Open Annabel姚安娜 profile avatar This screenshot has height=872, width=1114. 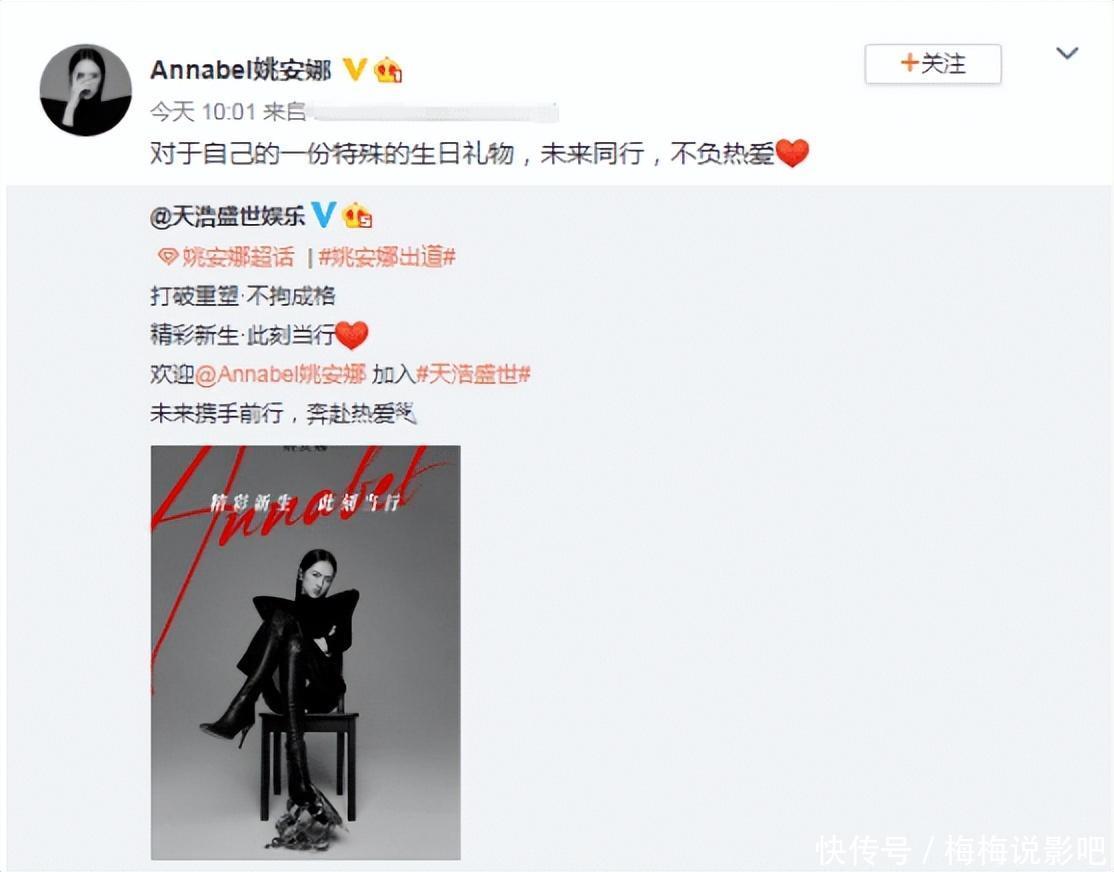tap(85, 90)
